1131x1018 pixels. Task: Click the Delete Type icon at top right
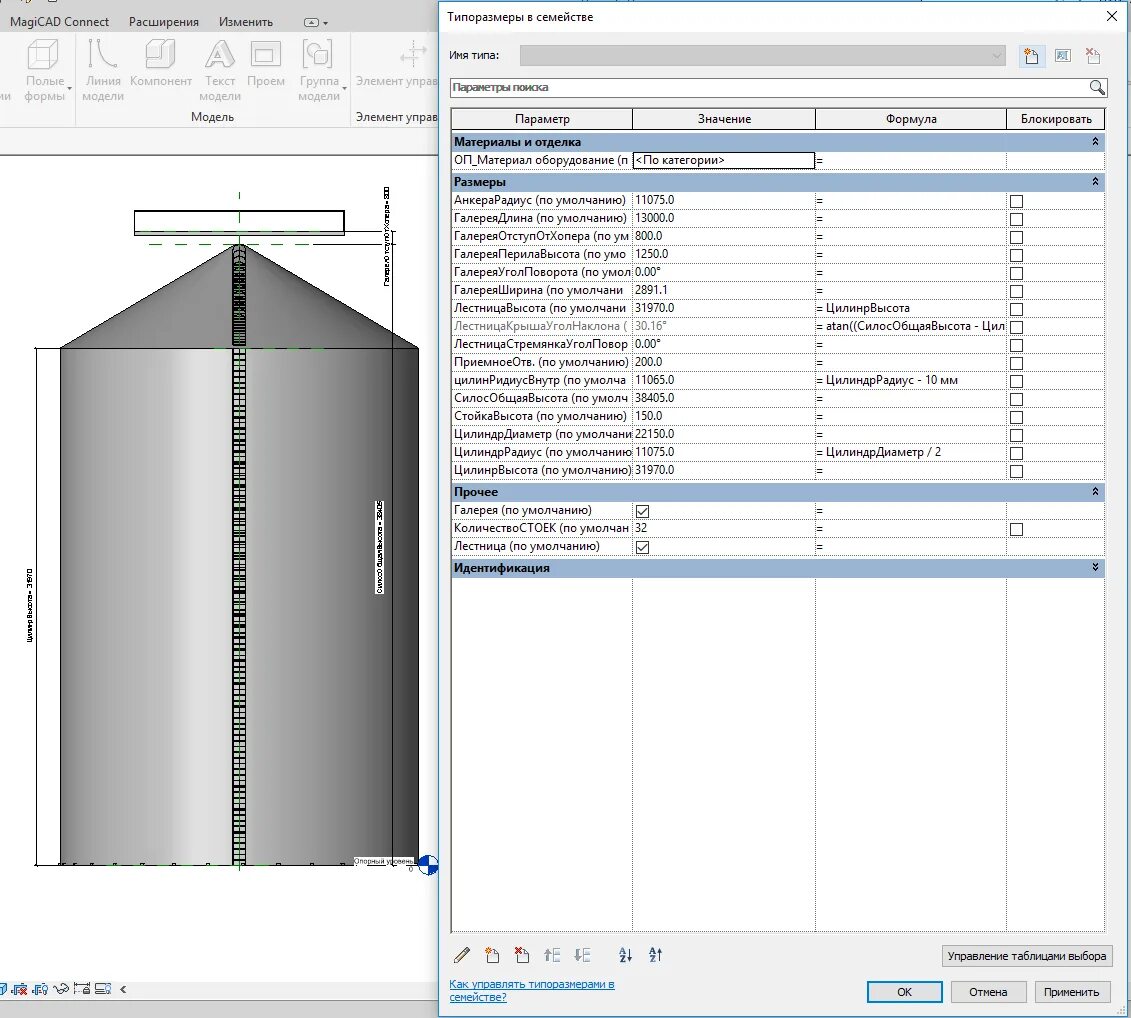[1093, 56]
